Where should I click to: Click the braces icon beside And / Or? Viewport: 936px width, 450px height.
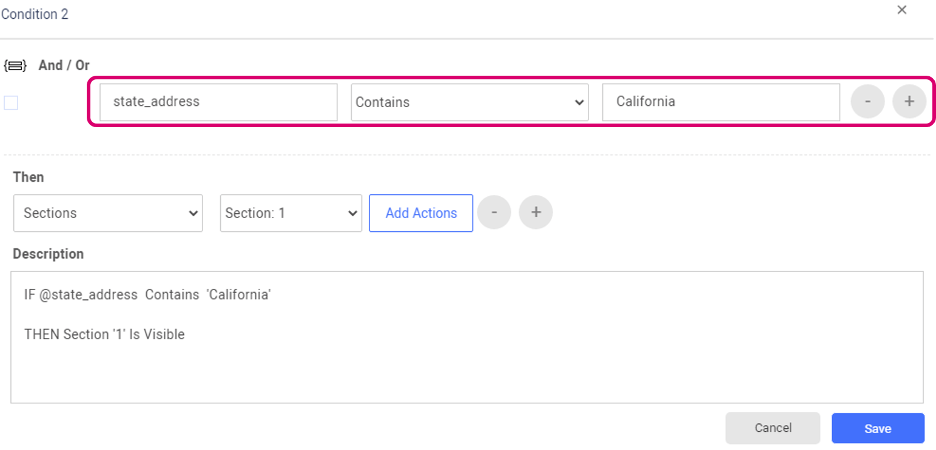click(16, 66)
